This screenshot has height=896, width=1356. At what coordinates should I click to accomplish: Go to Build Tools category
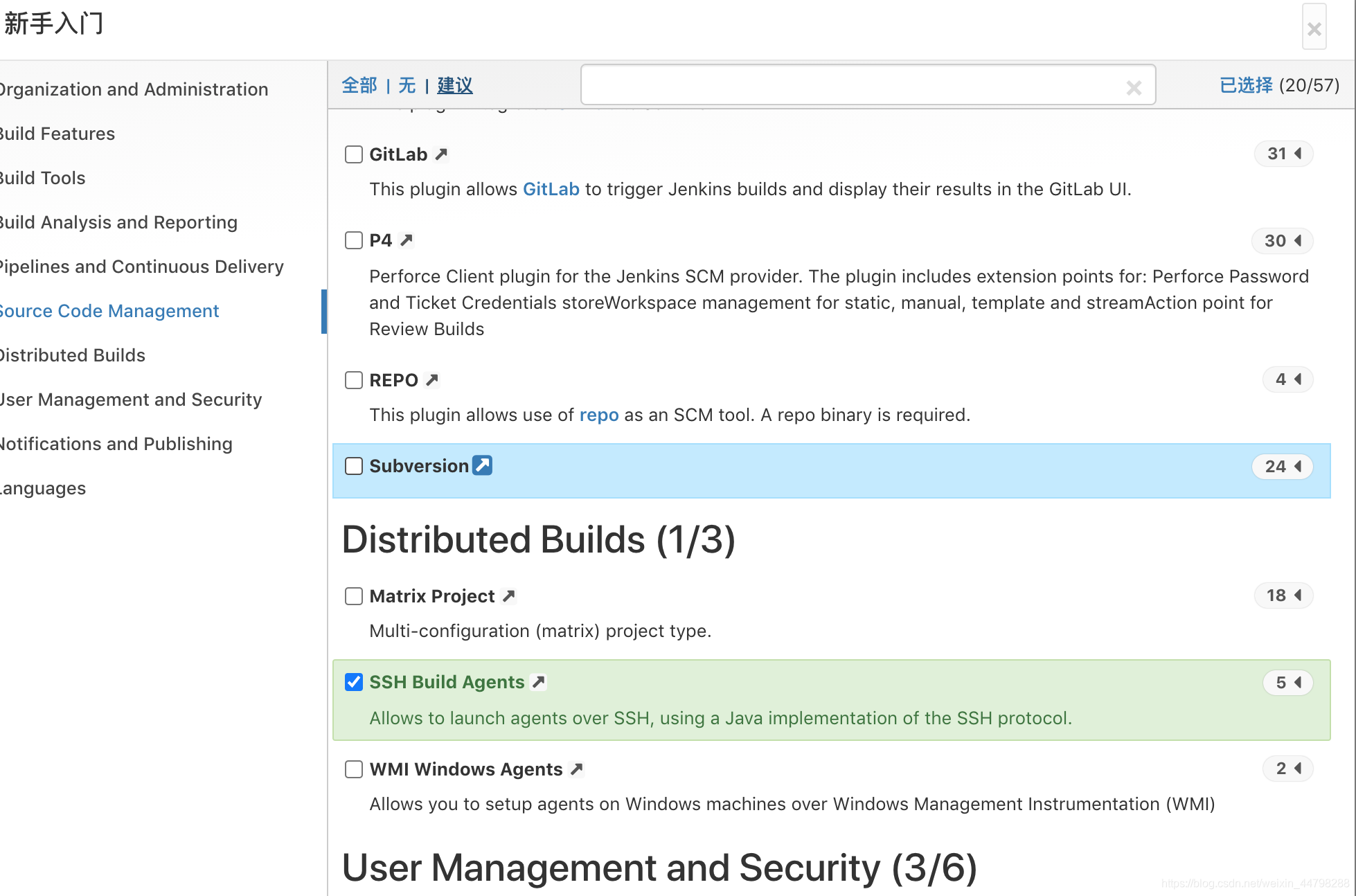tap(42, 178)
